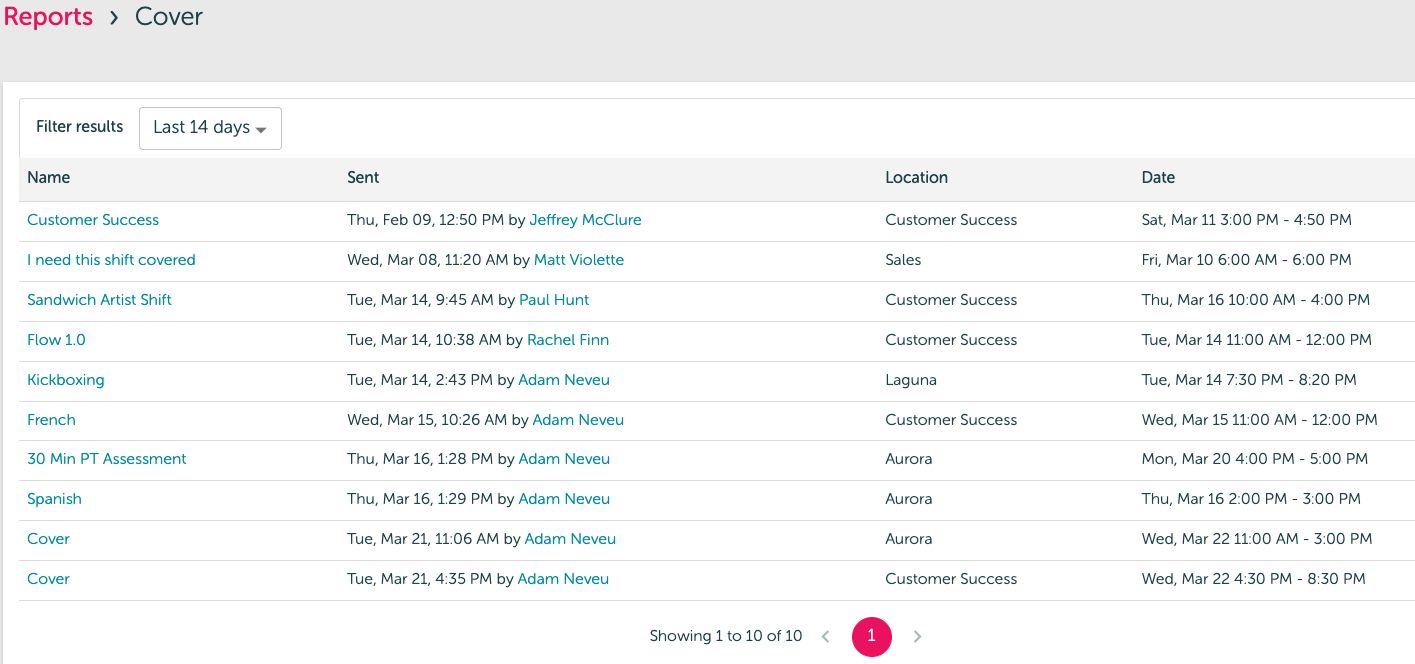1415x664 pixels.
Task: Go to previous page arrow
Action: point(825,636)
